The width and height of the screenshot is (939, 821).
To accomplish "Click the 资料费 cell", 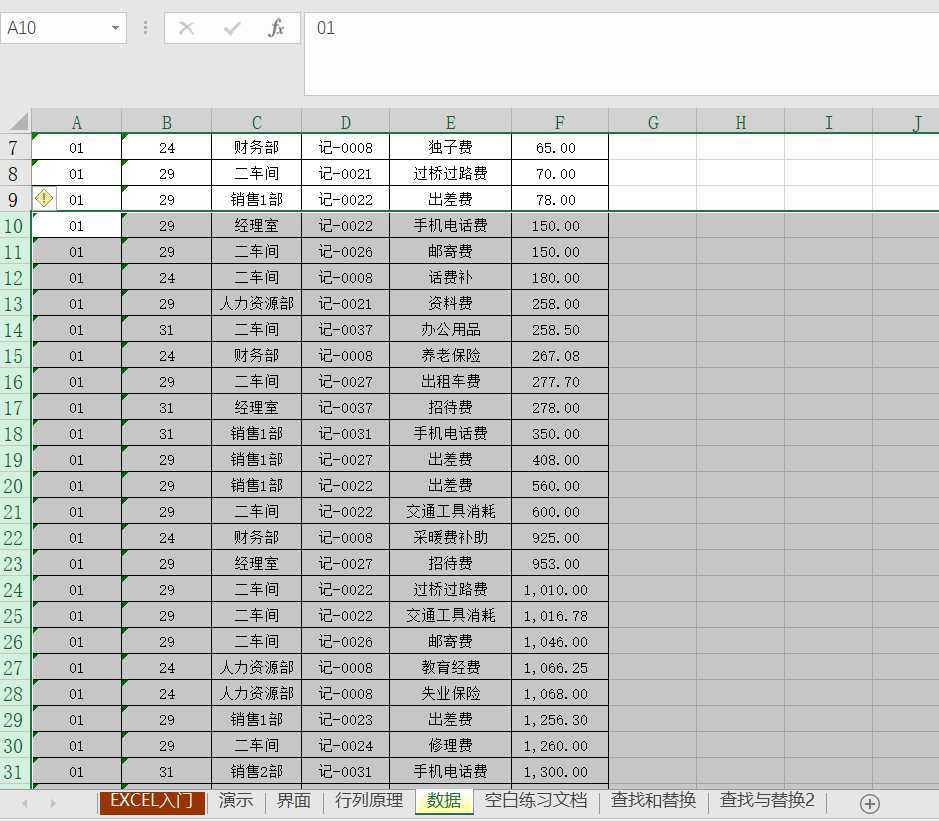I will click(450, 304).
